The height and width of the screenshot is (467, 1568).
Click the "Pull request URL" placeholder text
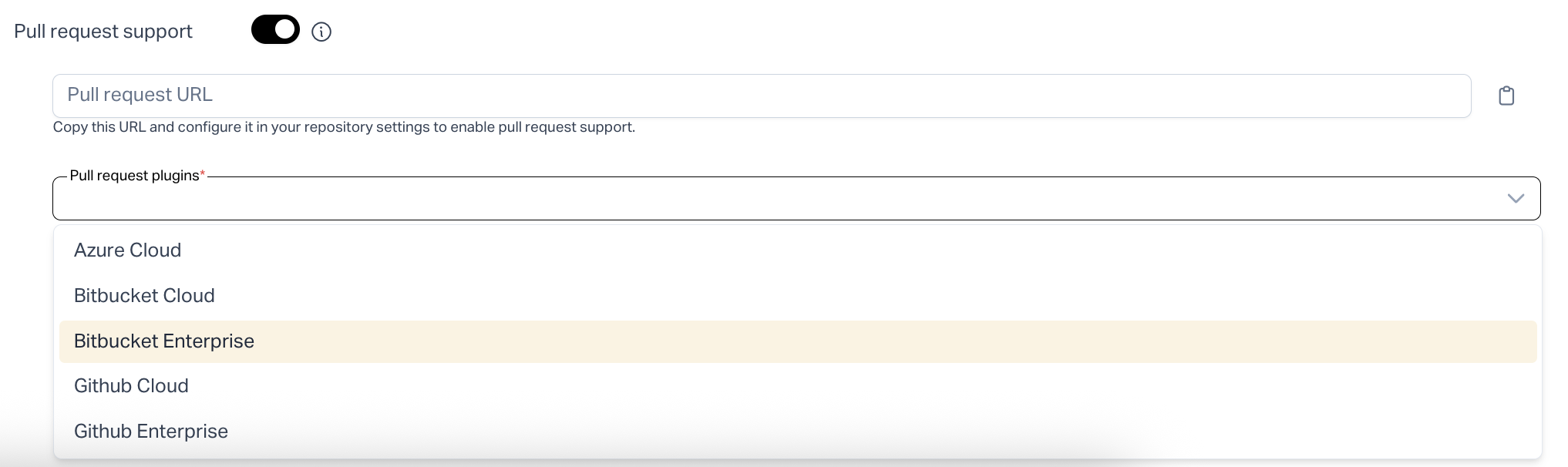click(x=140, y=95)
